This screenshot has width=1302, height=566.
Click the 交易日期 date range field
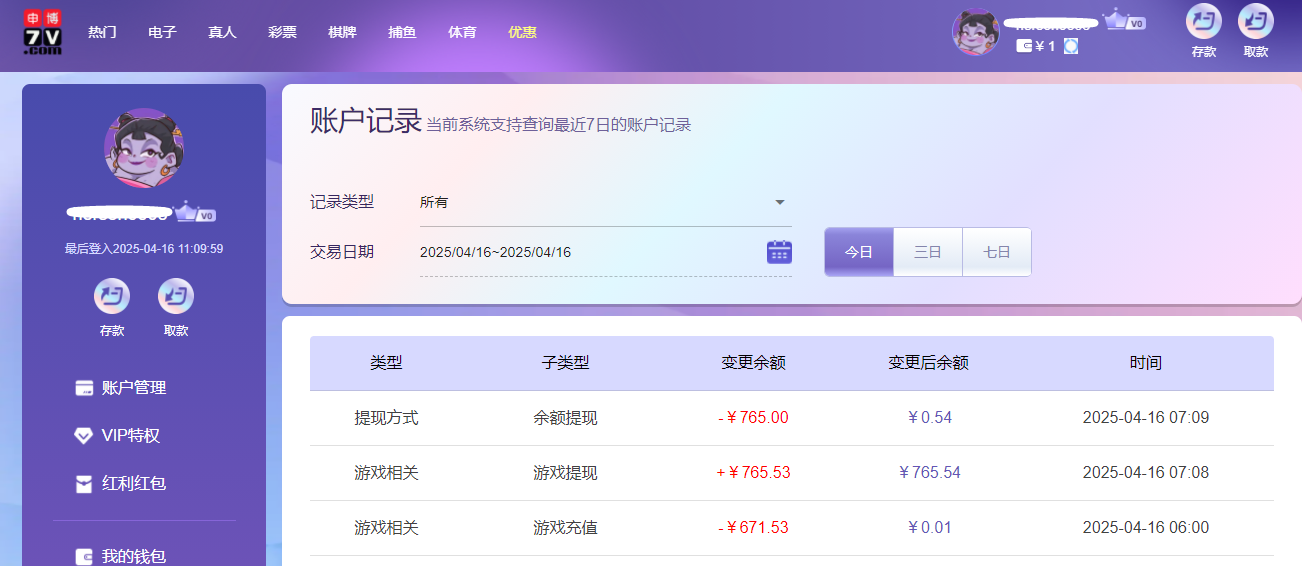coord(590,252)
